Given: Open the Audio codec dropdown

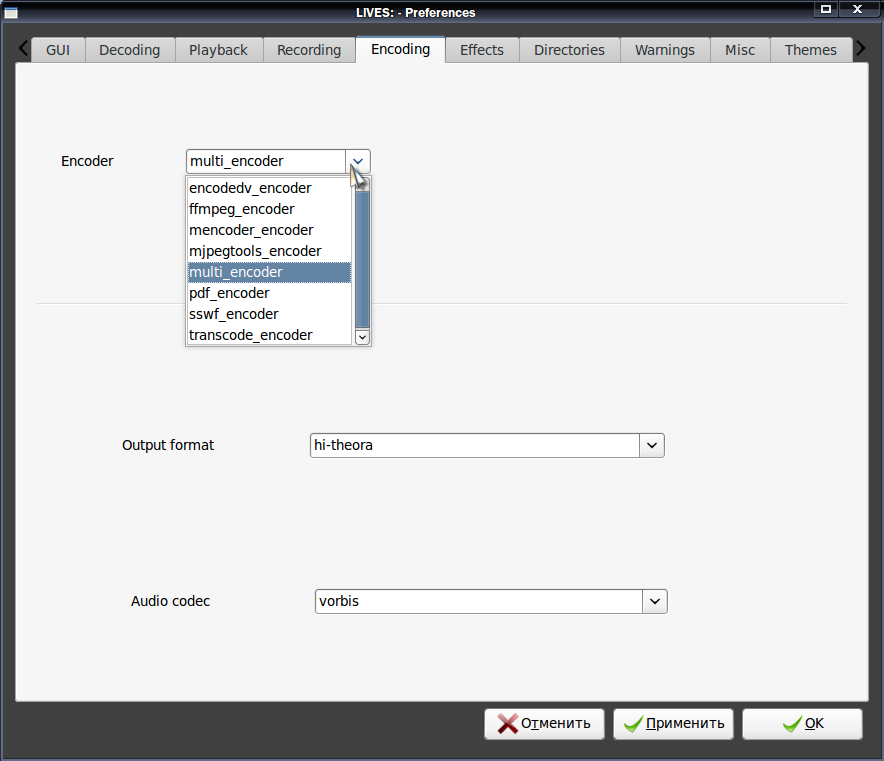Looking at the screenshot, I should (655, 601).
